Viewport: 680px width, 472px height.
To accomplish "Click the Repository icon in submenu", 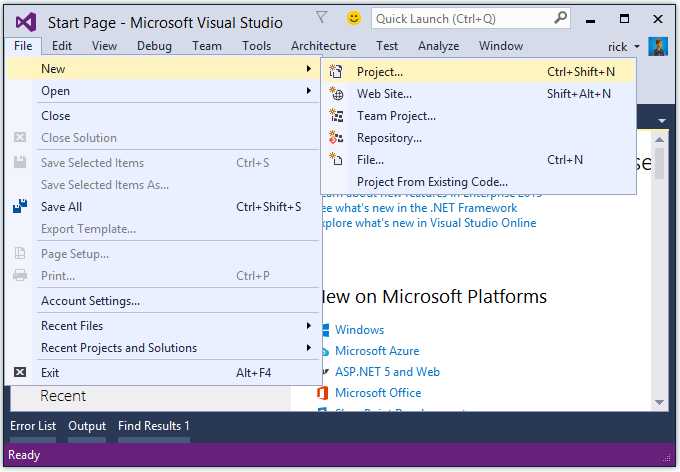I will 336,138.
